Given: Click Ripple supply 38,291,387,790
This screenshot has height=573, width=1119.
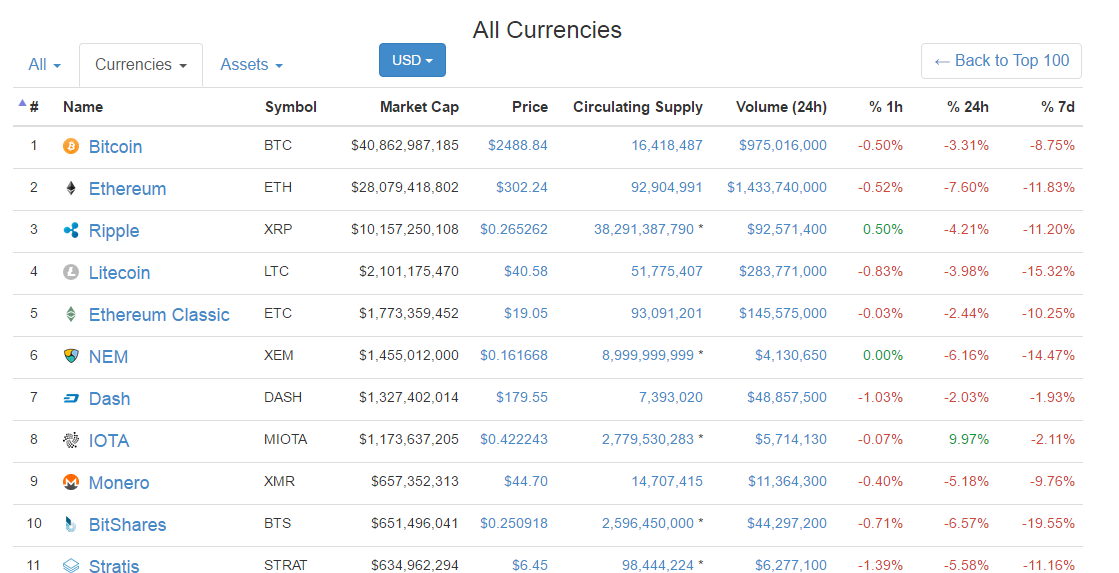Looking at the screenshot, I should pos(644,230).
